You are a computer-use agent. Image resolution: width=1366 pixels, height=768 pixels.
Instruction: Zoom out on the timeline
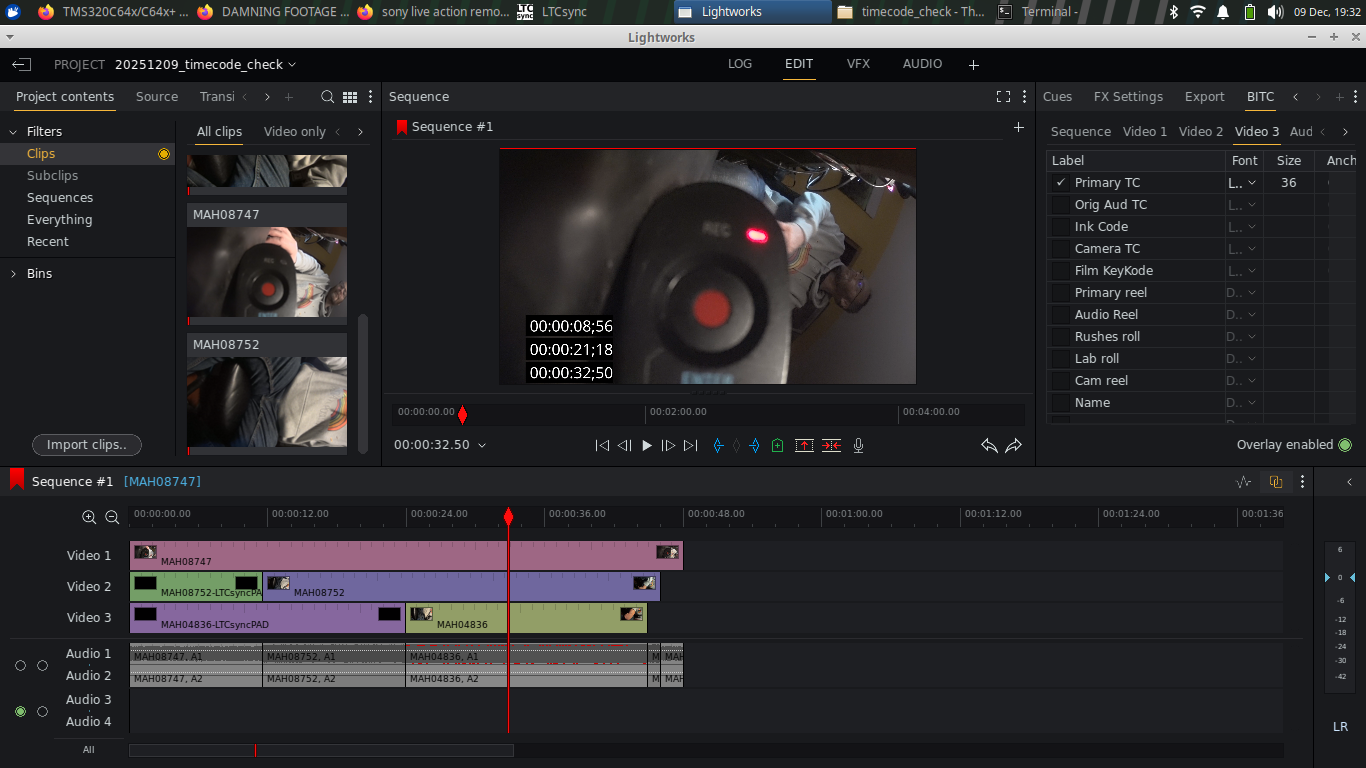pyautogui.click(x=112, y=517)
